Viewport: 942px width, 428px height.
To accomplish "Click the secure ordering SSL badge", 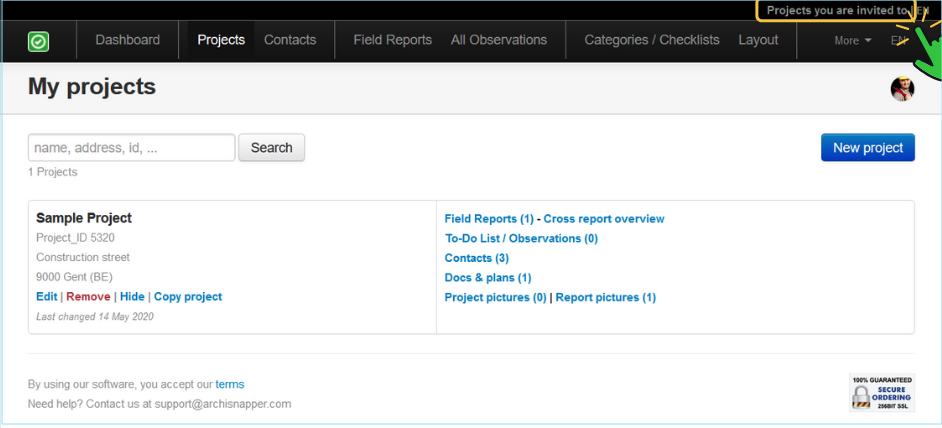I will 881,393.
